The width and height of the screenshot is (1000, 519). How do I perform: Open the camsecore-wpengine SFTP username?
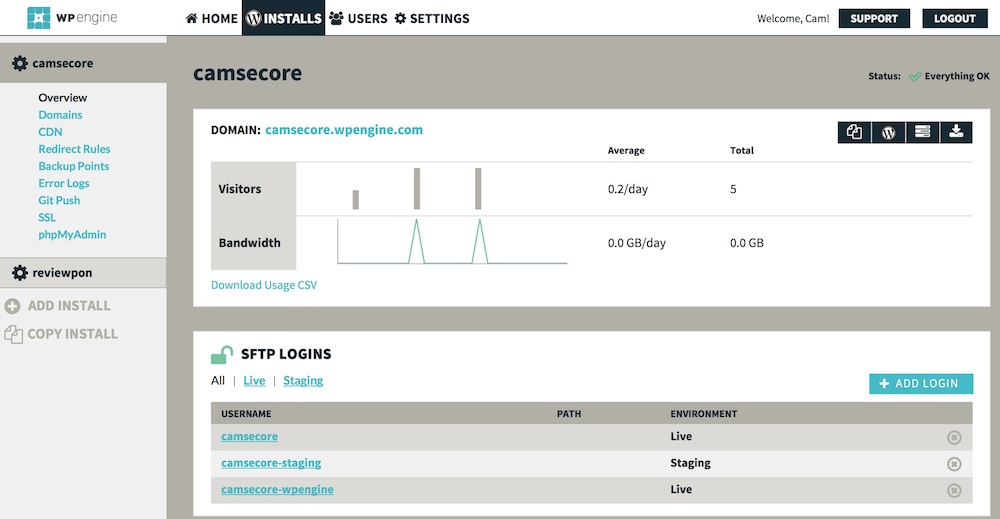[x=277, y=490]
